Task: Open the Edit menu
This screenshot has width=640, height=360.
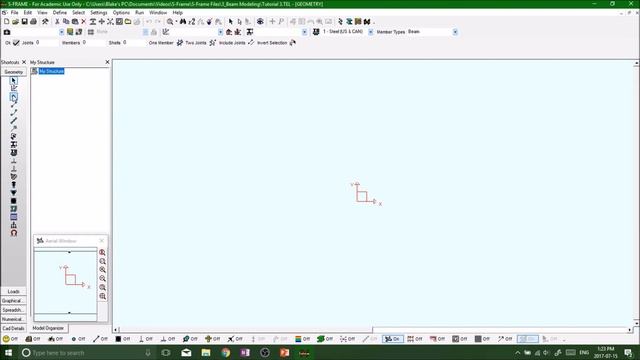Action: tap(28, 13)
